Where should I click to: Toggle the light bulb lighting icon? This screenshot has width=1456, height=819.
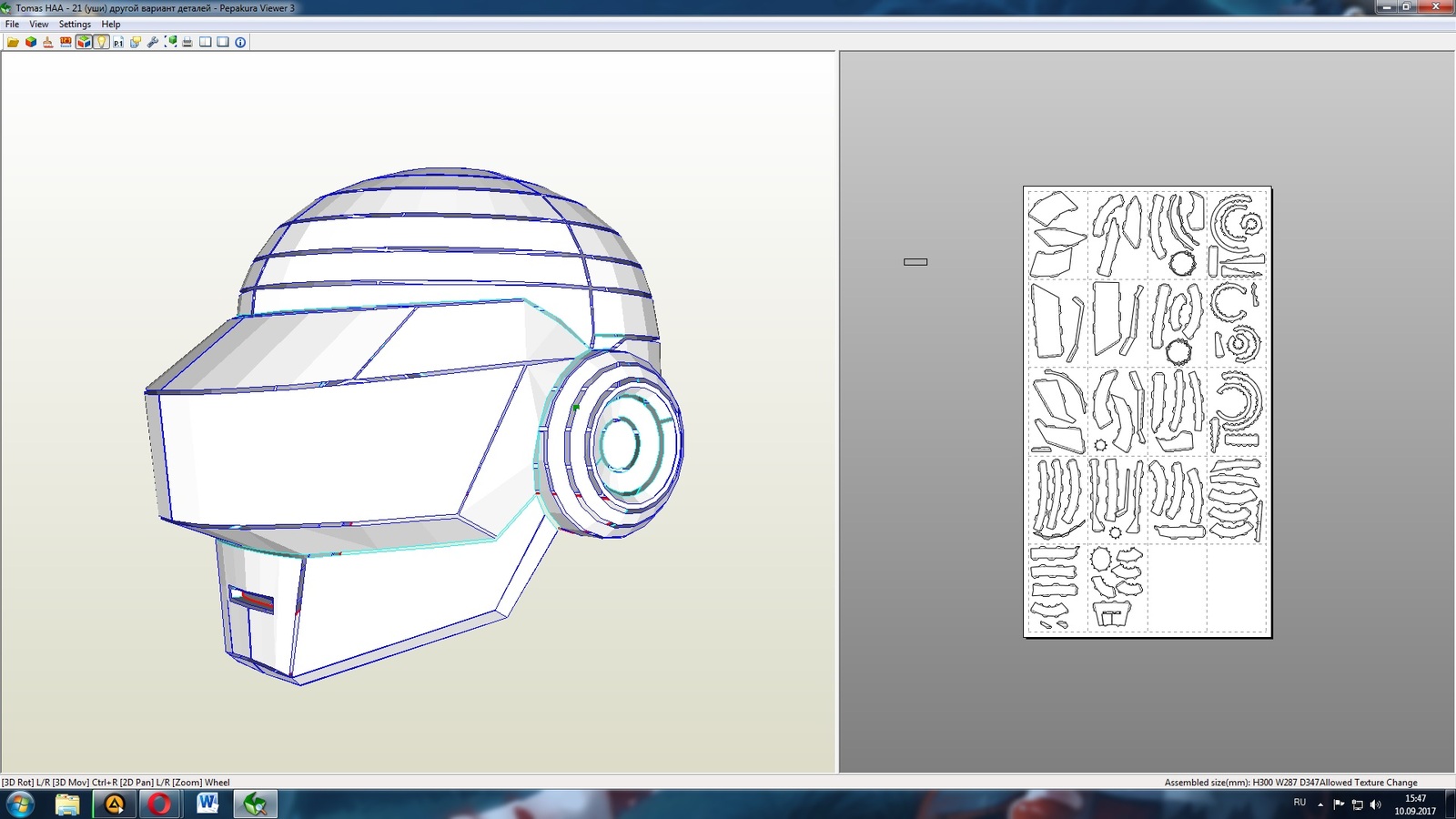100,42
